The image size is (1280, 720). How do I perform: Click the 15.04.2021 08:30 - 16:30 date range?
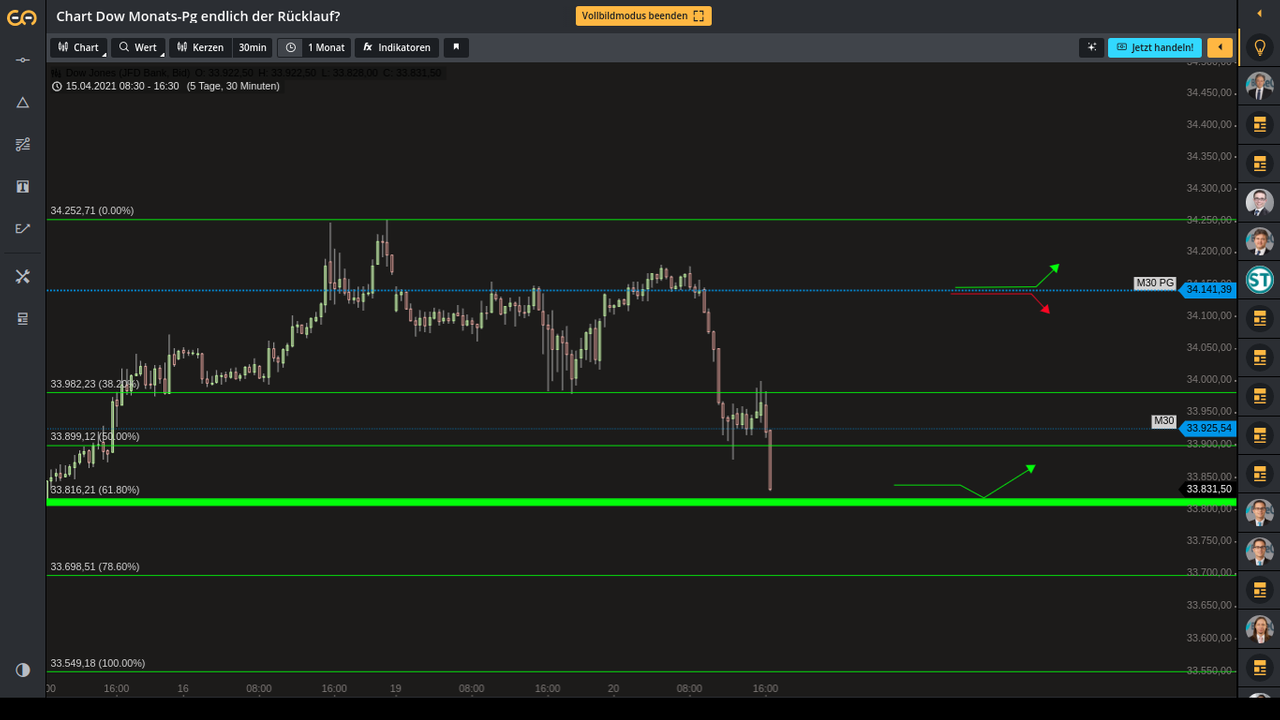[122, 86]
